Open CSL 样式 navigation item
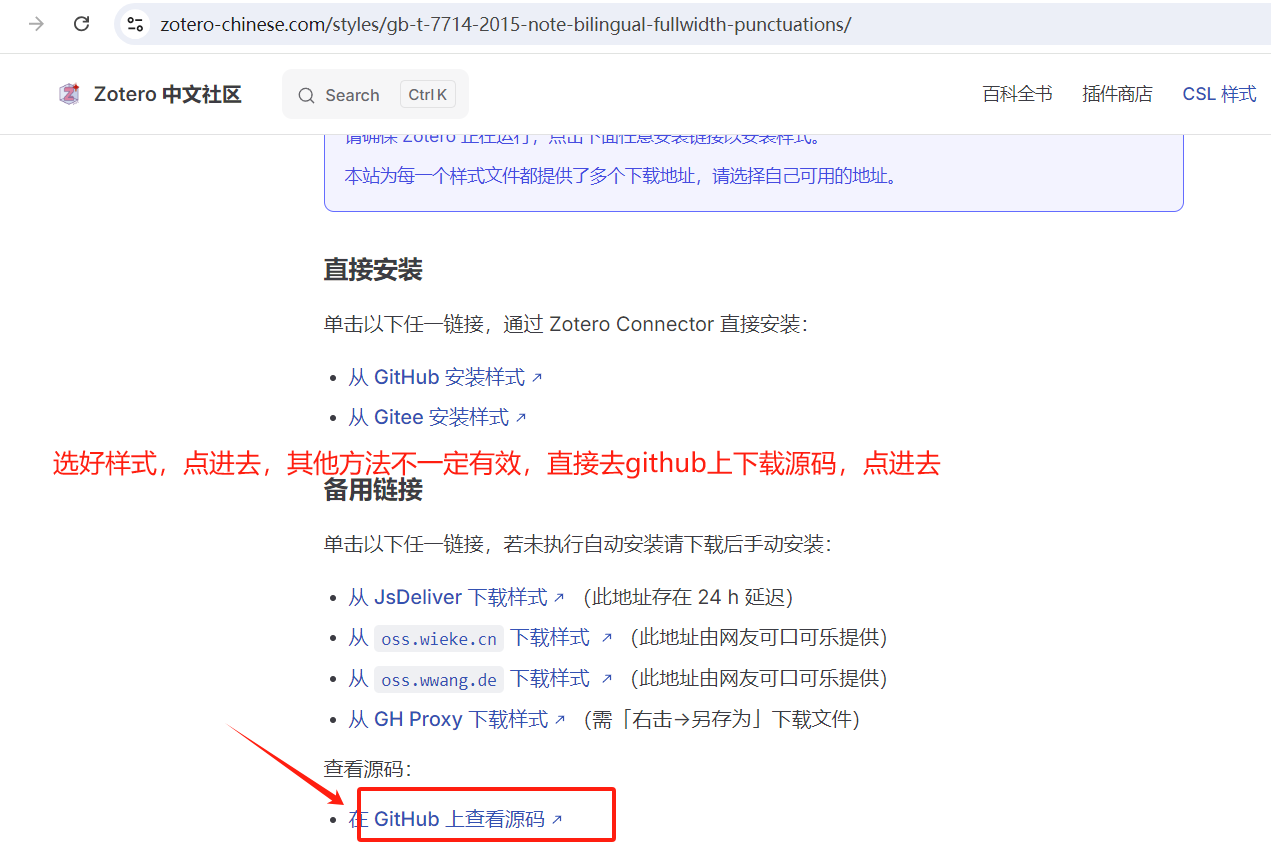This screenshot has height=855, width=1271. pyautogui.click(x=1219, y=94)
